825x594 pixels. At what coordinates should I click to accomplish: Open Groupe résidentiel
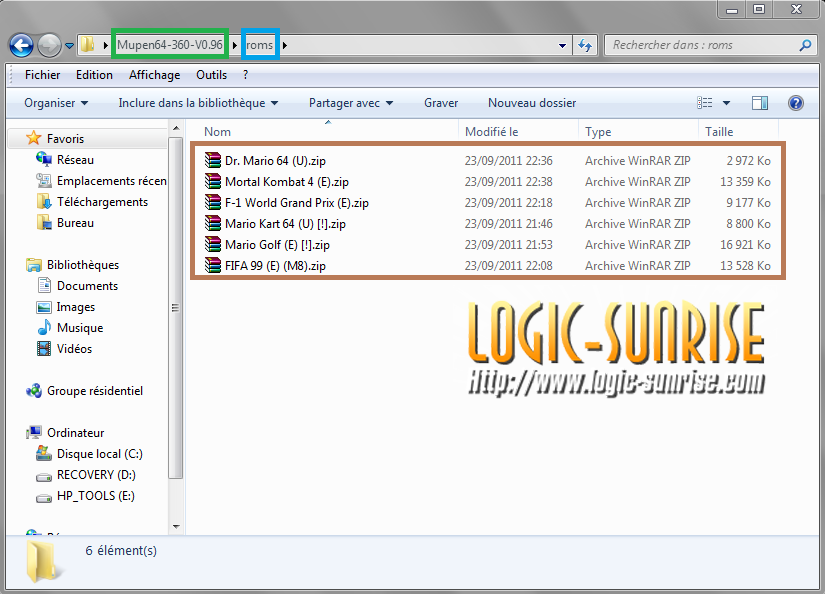(95, 391)
